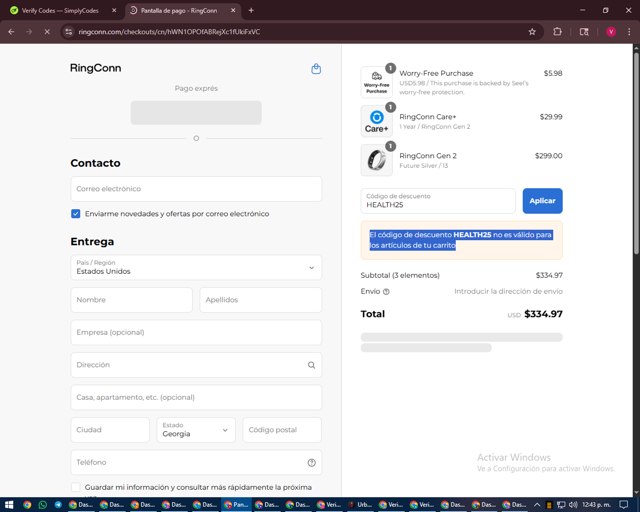640x512 pixels.
Task: Click the Código postal field
Action: point(282,430)
